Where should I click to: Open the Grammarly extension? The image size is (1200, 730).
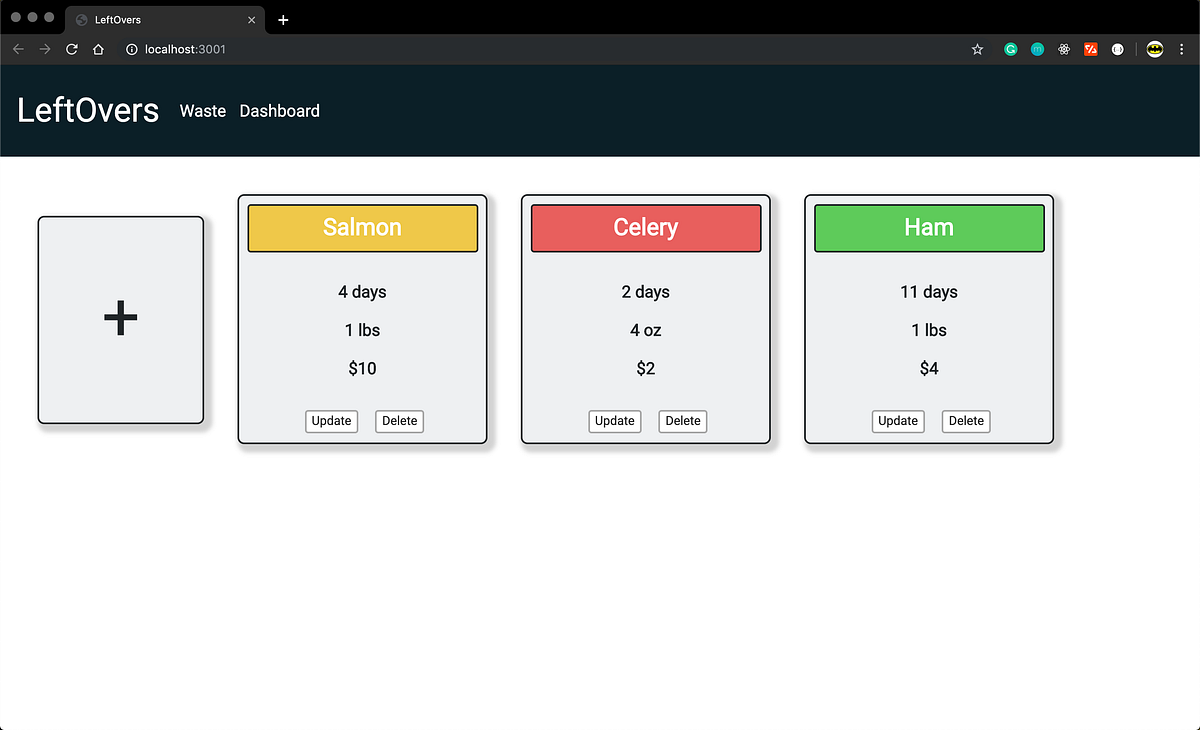[1010, 48]
